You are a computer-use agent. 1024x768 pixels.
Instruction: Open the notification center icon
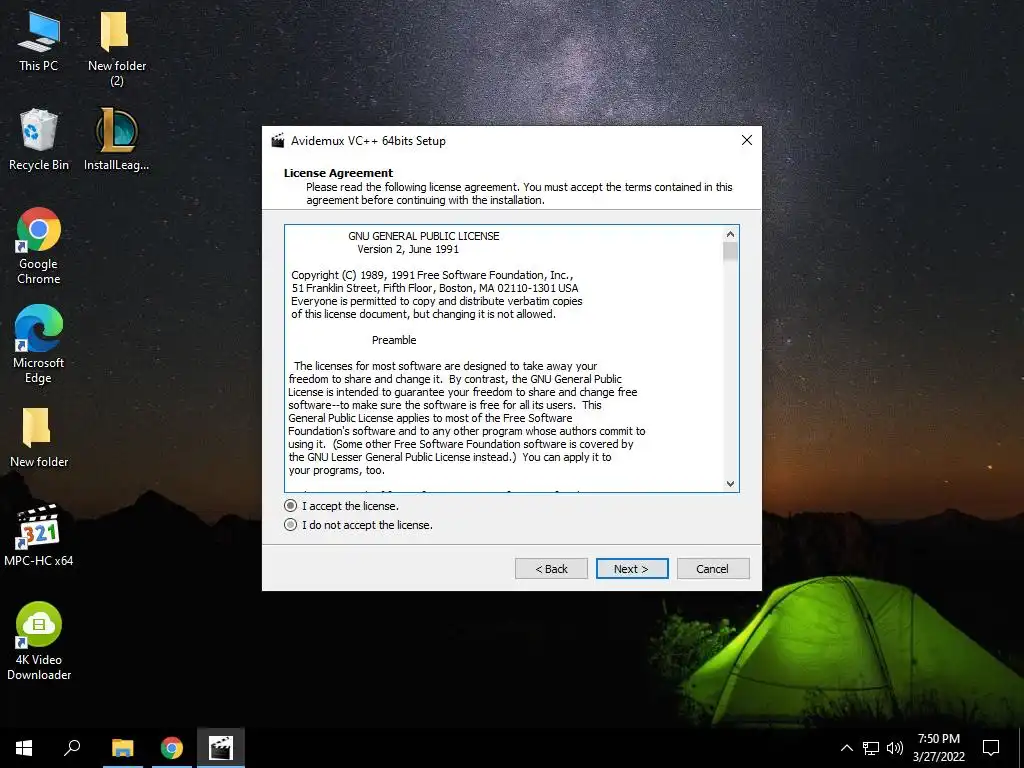[991, 748]
